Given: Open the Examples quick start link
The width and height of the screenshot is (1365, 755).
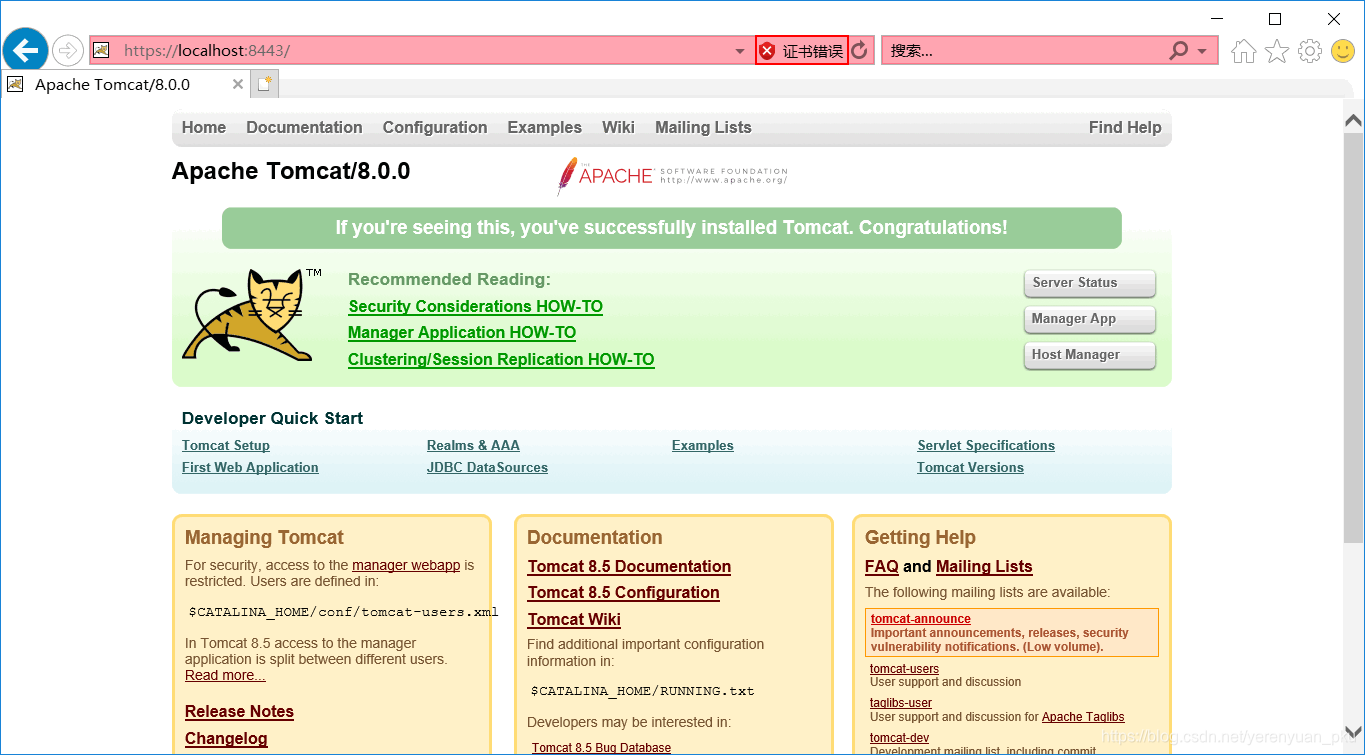Looking at the screenshot, I should (703, 445).
